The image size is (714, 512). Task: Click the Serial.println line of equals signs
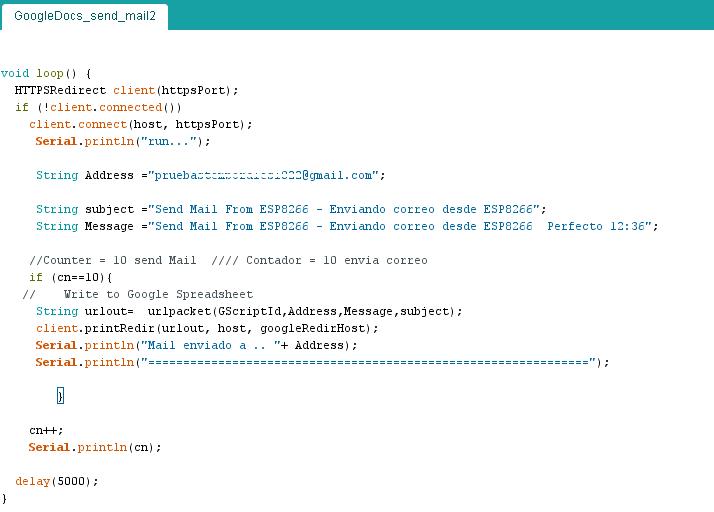pos(322,363)
